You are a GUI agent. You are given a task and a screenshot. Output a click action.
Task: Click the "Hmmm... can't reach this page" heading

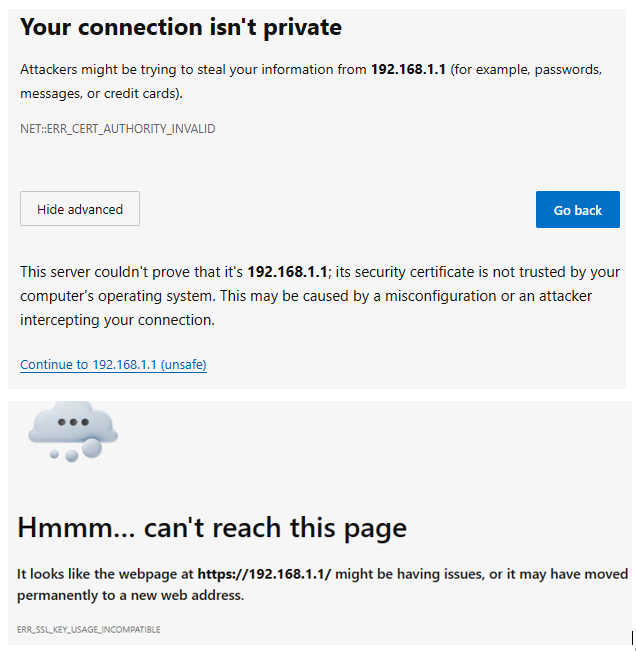[212, 527]
